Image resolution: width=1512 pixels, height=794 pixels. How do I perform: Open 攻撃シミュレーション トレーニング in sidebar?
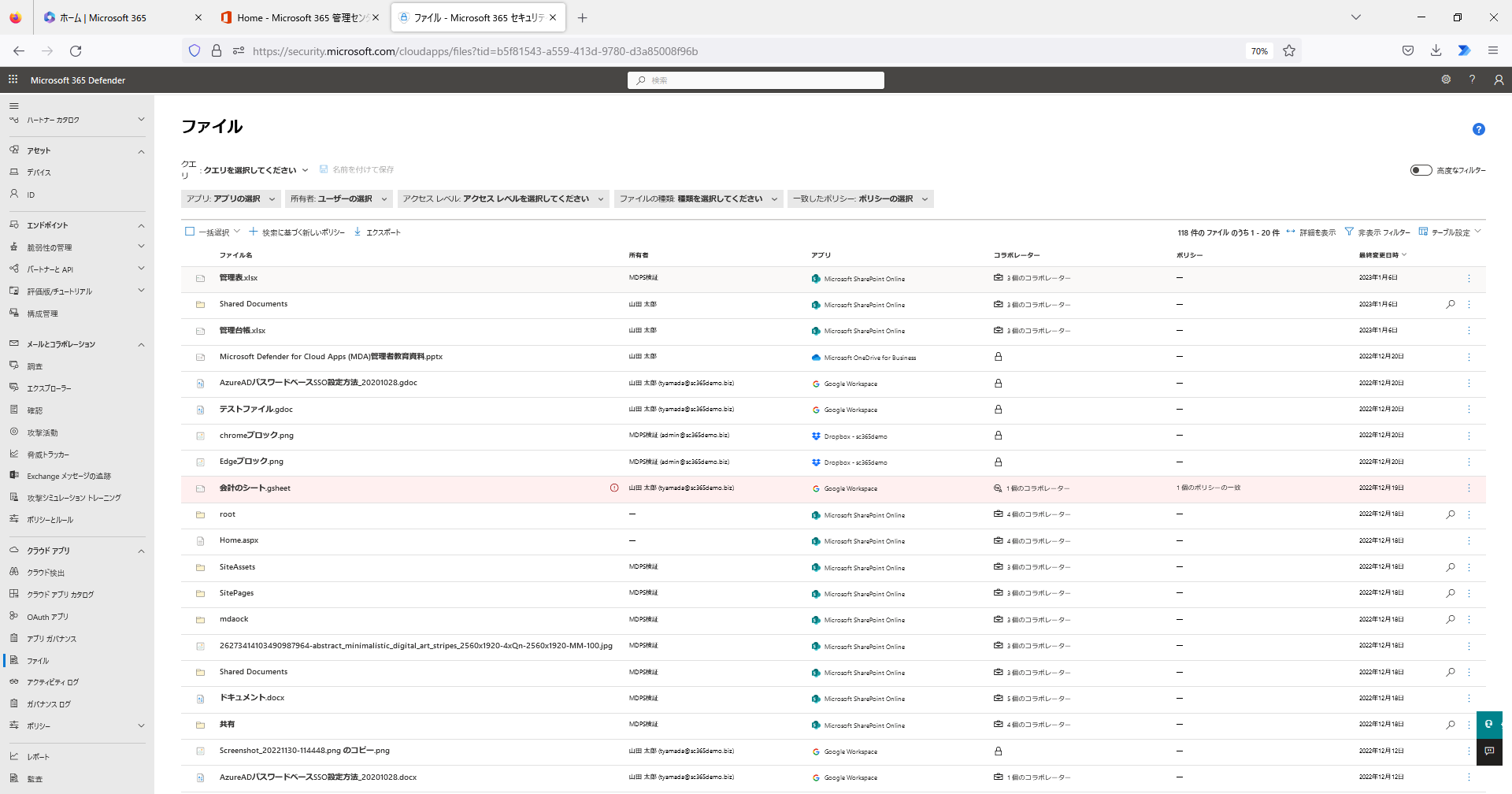[74, 498]
